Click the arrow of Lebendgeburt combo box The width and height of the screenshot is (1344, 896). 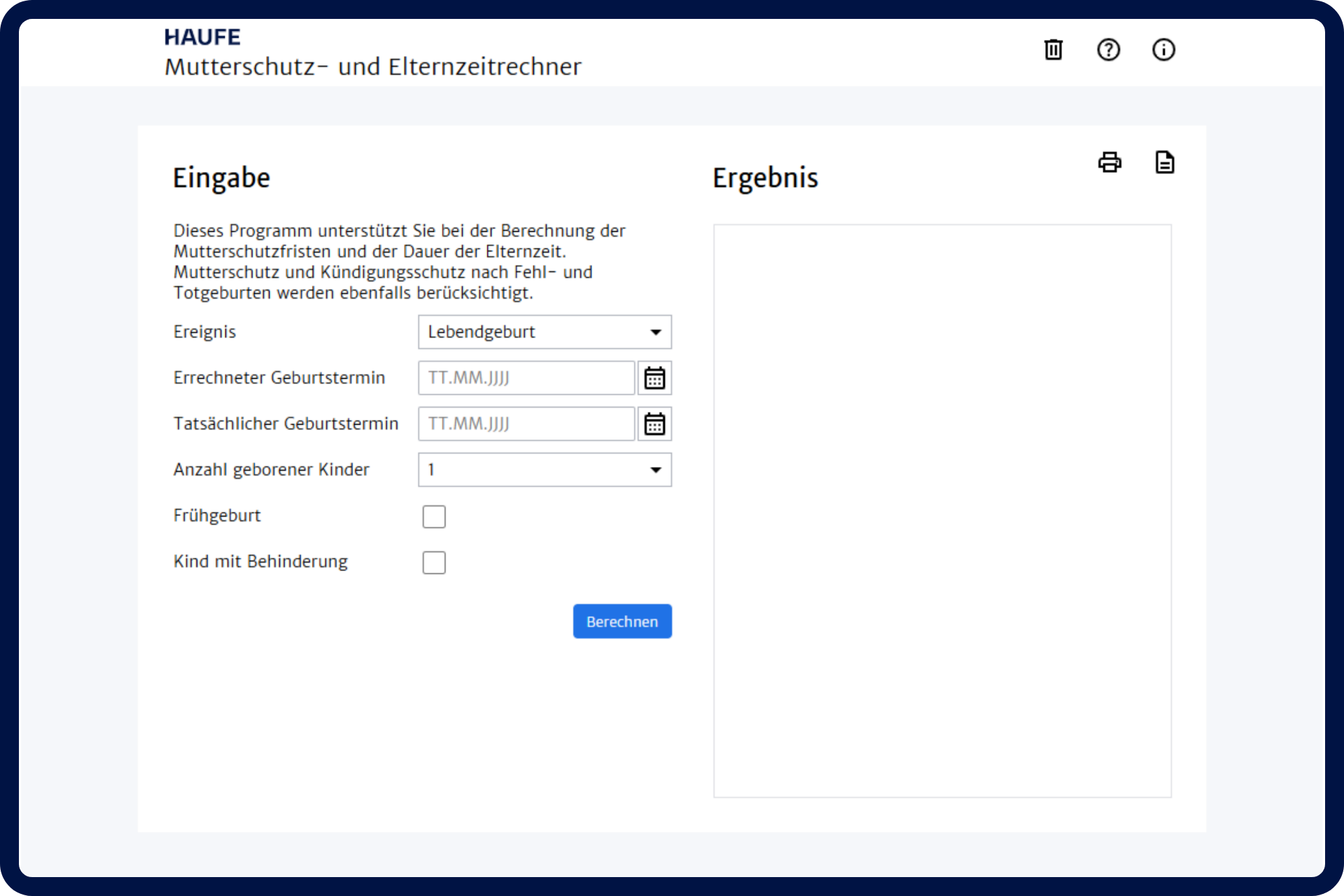pos(656,332)
